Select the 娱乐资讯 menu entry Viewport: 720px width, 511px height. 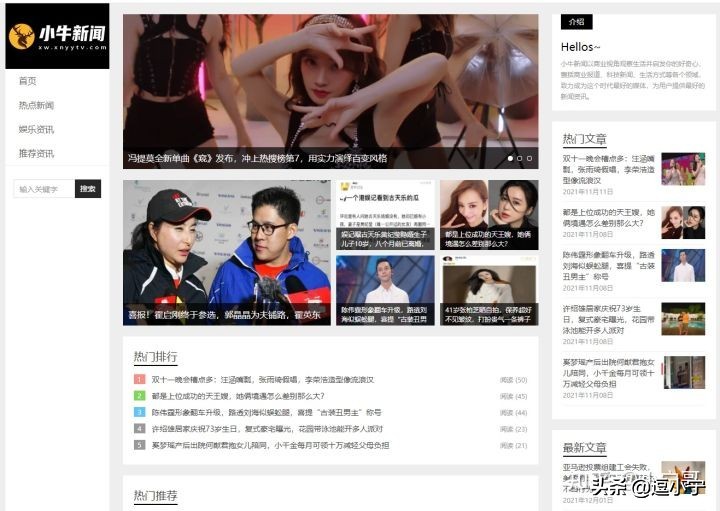(36, 129)
